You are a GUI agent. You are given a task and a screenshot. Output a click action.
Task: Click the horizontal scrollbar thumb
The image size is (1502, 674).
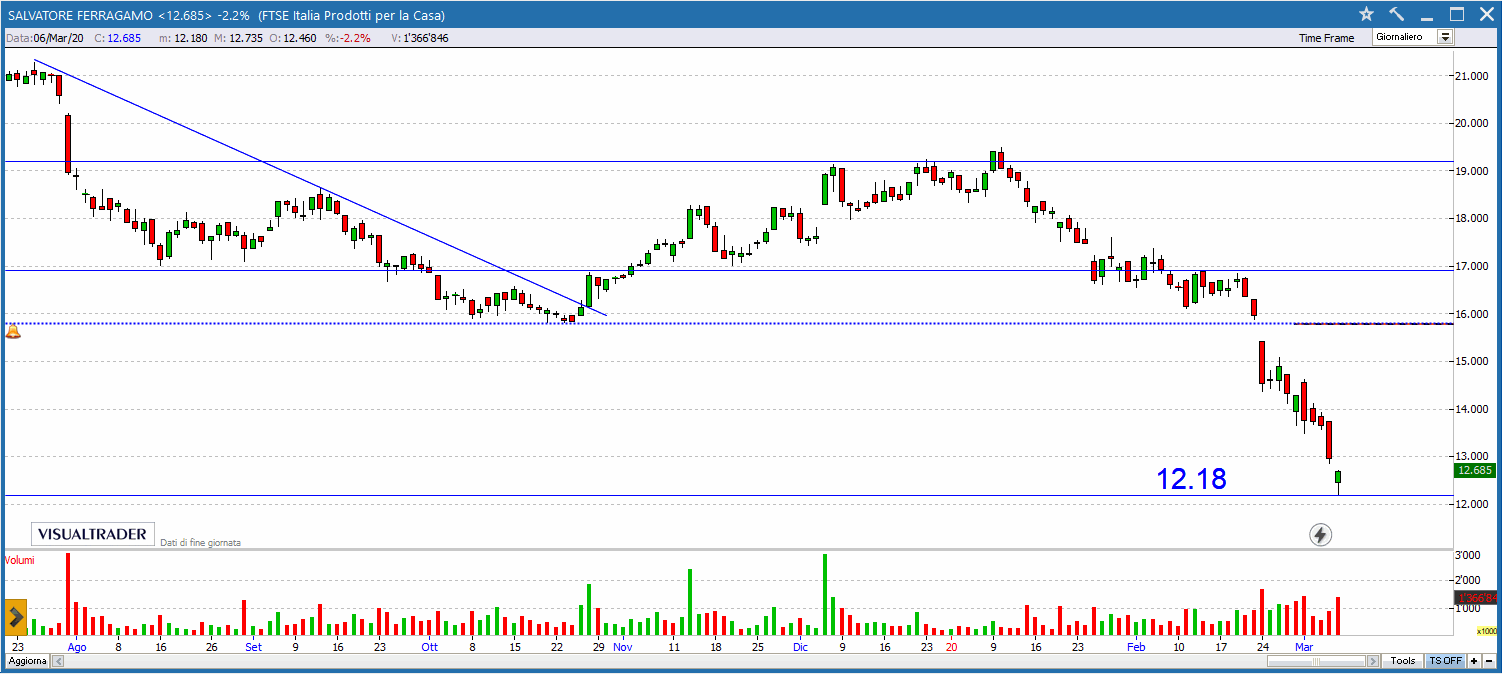1316,661
